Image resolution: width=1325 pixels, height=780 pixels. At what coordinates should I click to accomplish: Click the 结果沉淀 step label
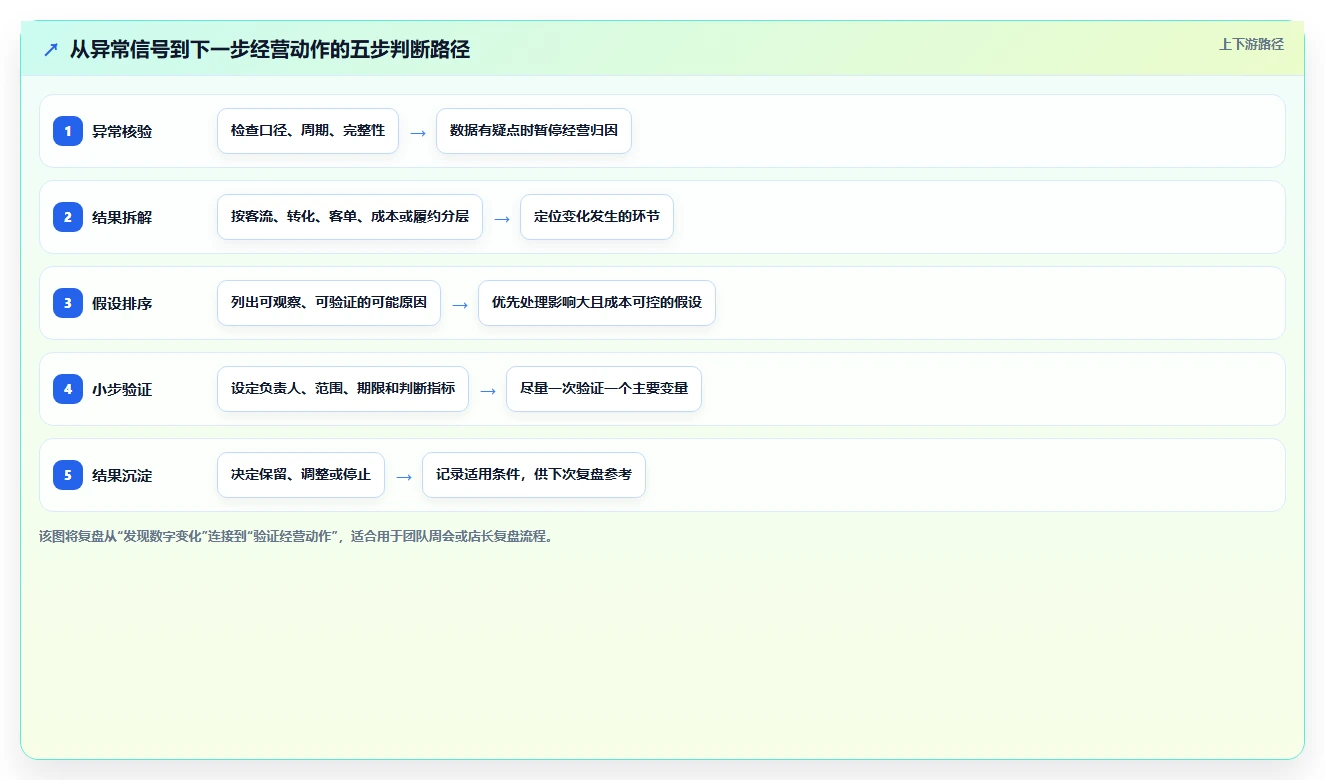point(122,475)
